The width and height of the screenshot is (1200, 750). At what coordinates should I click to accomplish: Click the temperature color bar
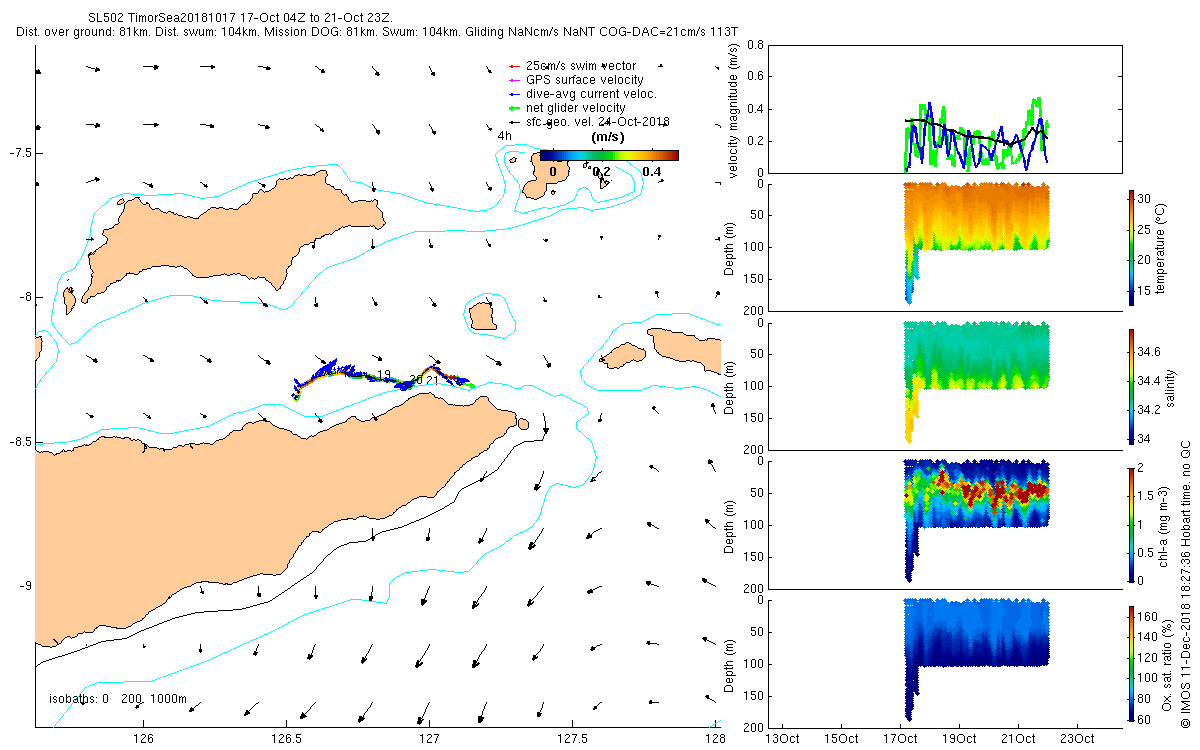(x=1131, y=247)
